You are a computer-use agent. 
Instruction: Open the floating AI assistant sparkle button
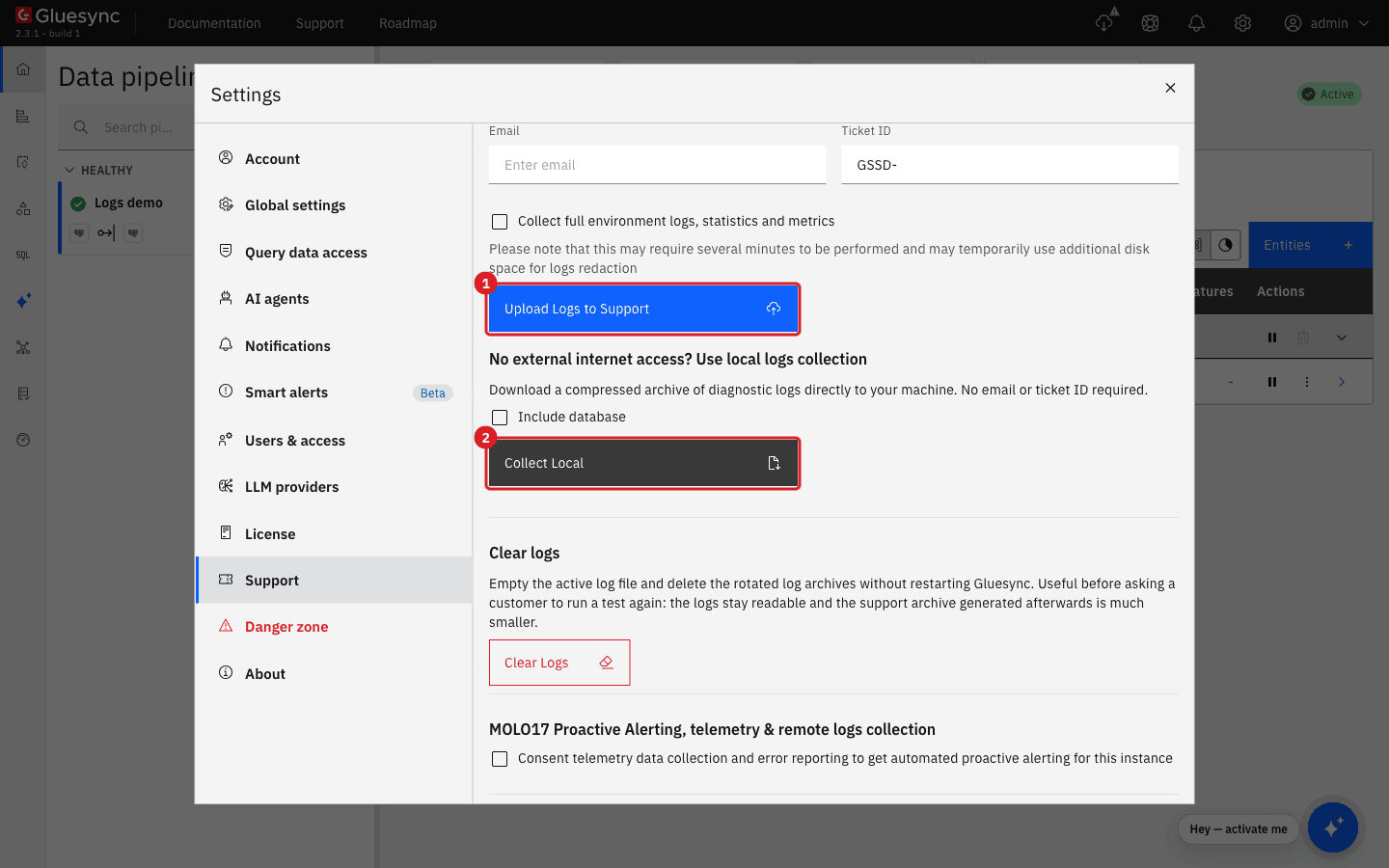(x=1333, y=827)
